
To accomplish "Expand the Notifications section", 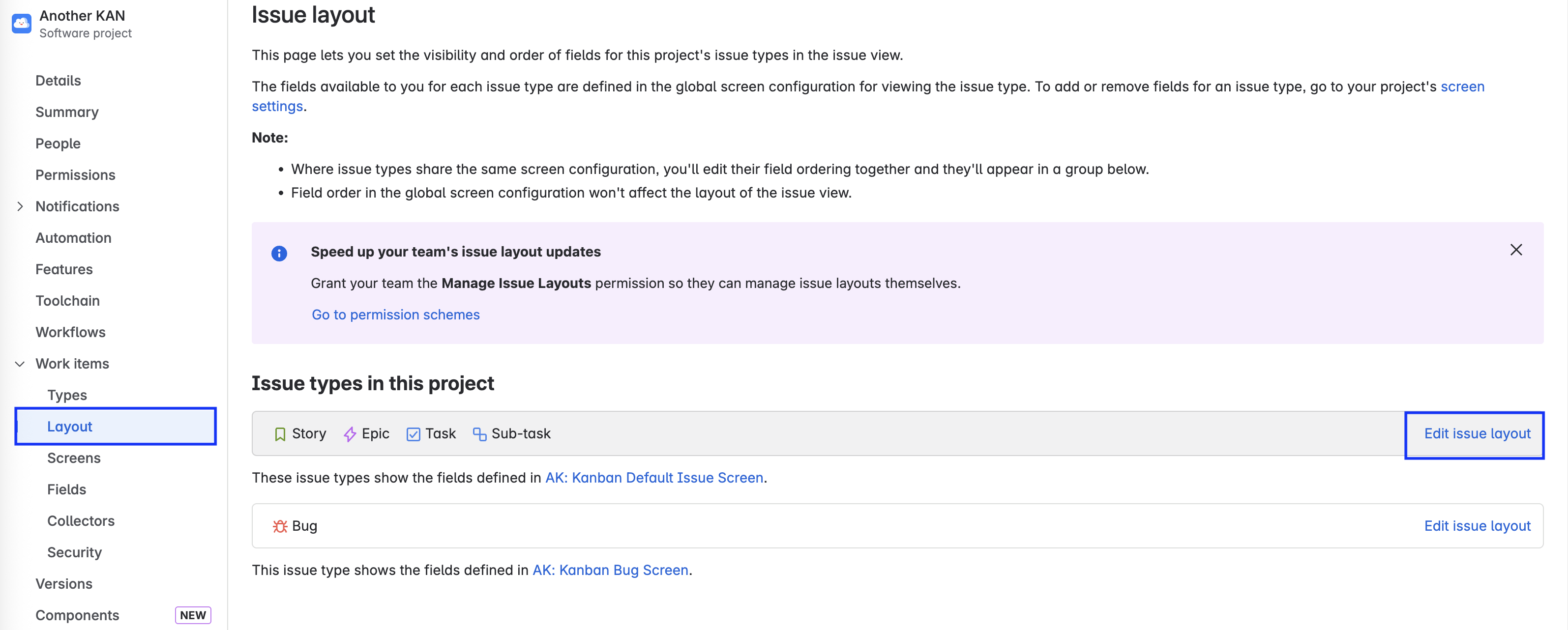I will tap(20, 207).
